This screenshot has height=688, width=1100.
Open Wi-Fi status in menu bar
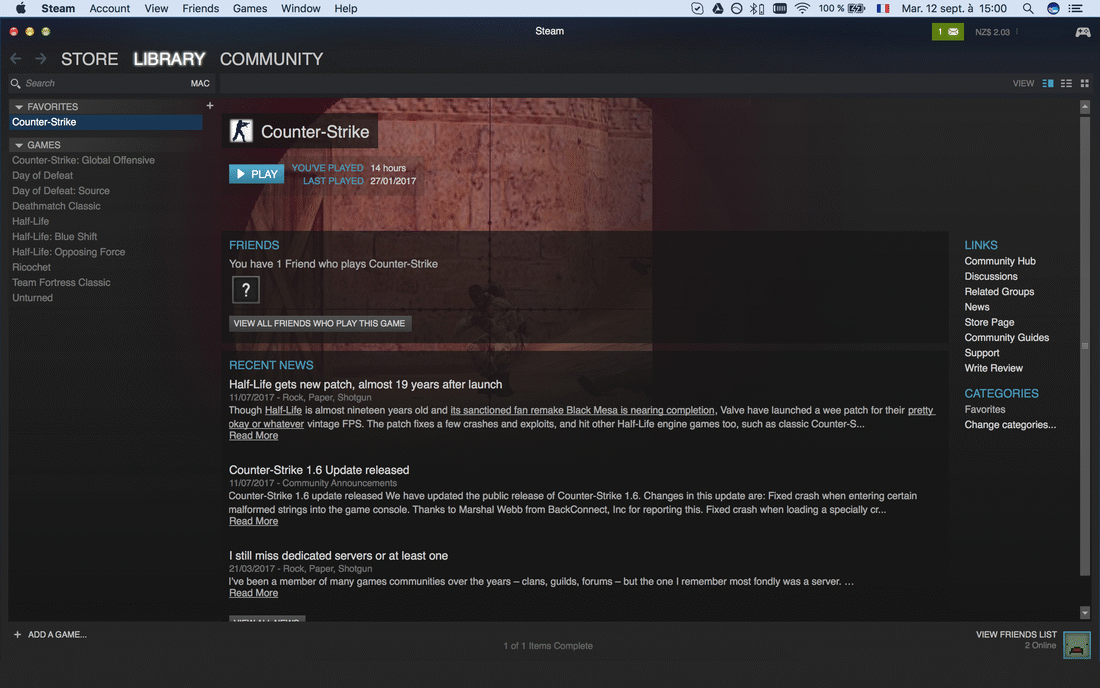click(x=803, y=8)
